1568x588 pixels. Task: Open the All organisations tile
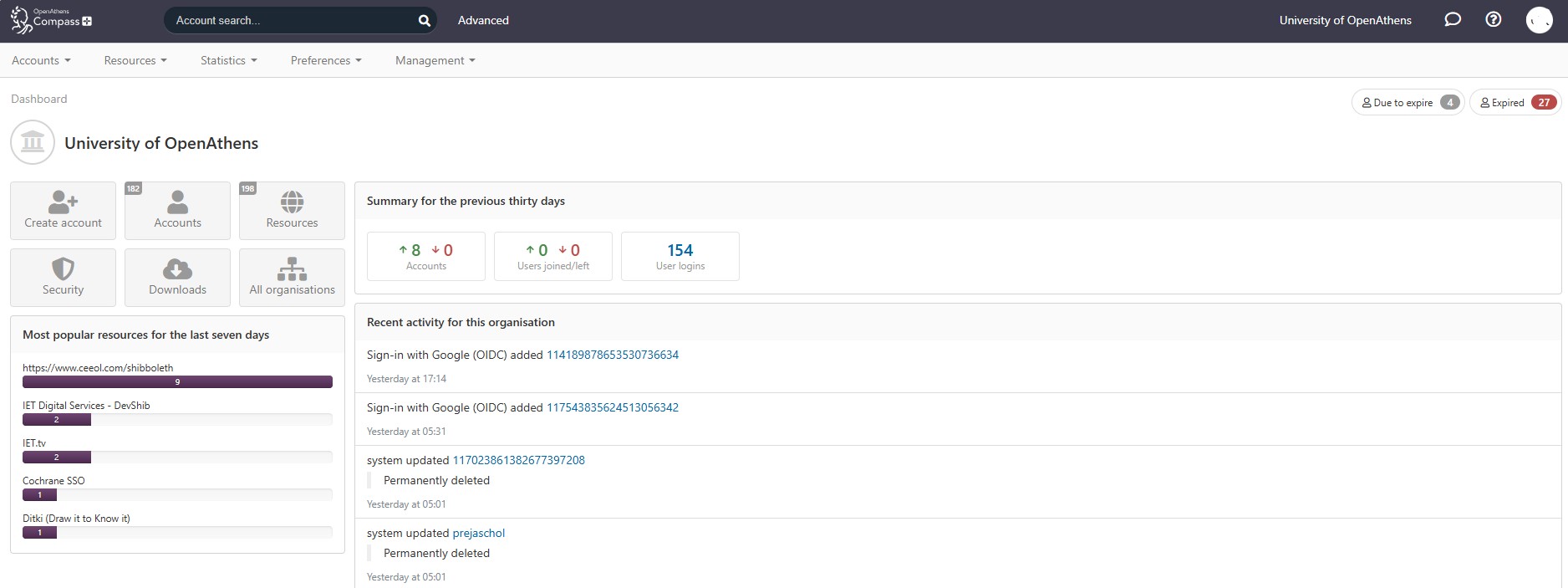[292, 278]
